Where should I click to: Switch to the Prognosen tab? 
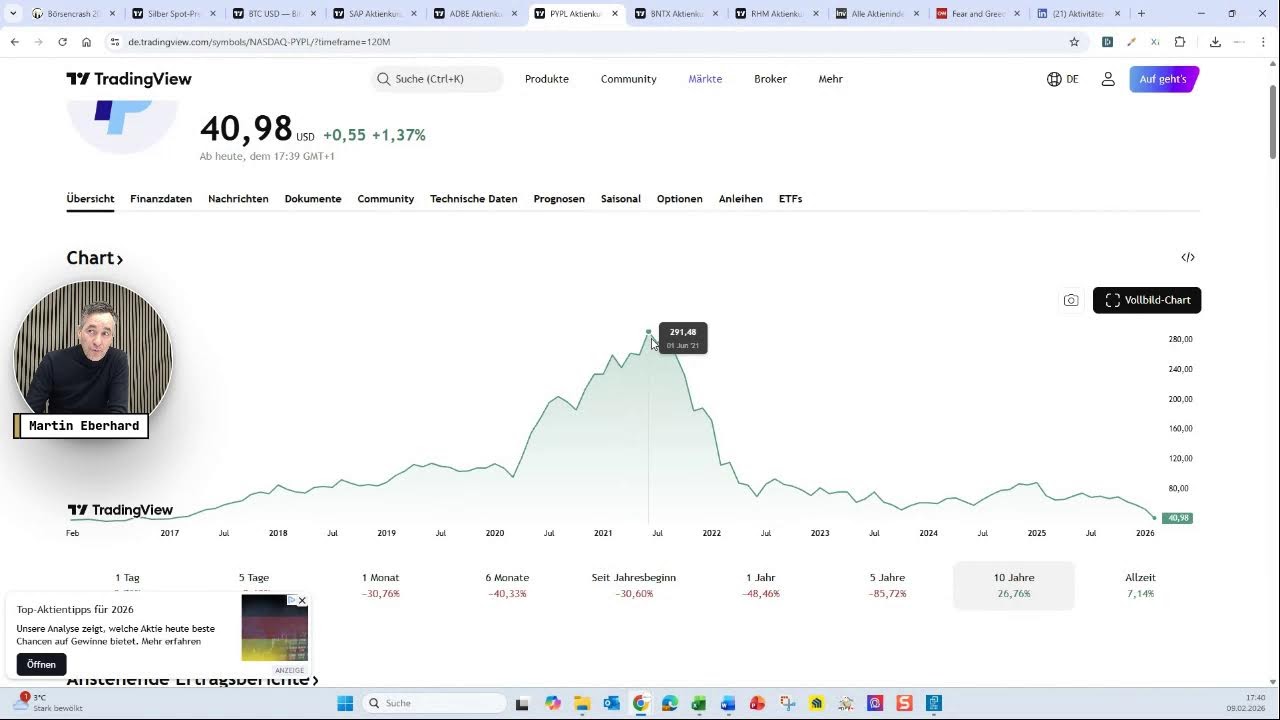(x=559, y=199)
